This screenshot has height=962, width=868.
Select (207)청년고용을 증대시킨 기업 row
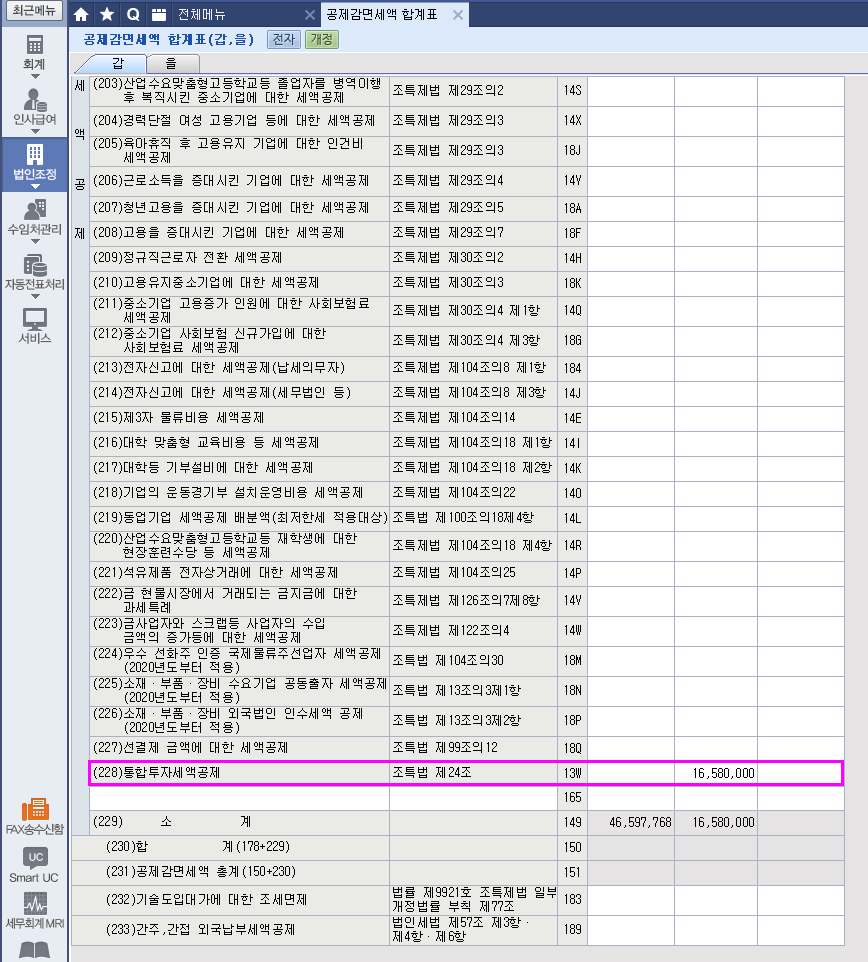466,208
